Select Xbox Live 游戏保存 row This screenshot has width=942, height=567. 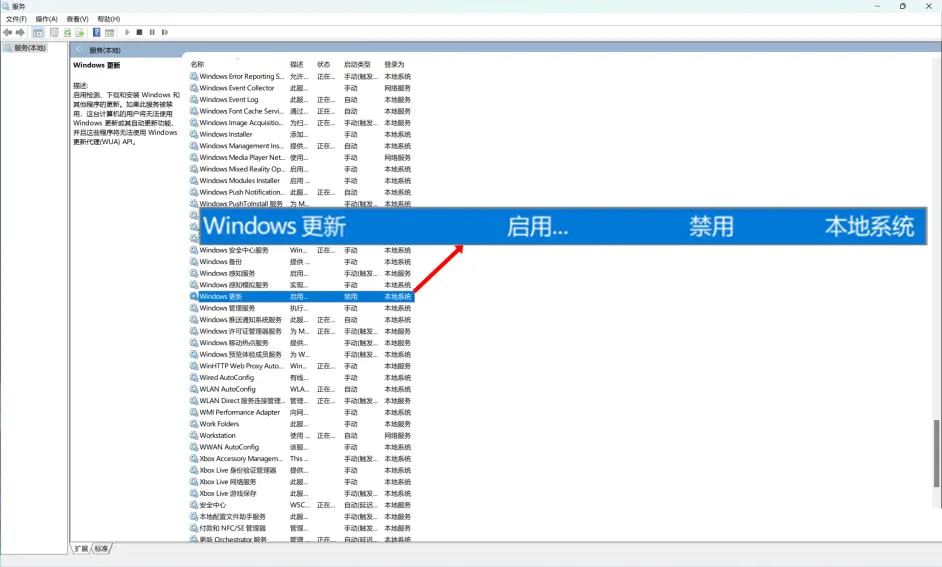301,494
